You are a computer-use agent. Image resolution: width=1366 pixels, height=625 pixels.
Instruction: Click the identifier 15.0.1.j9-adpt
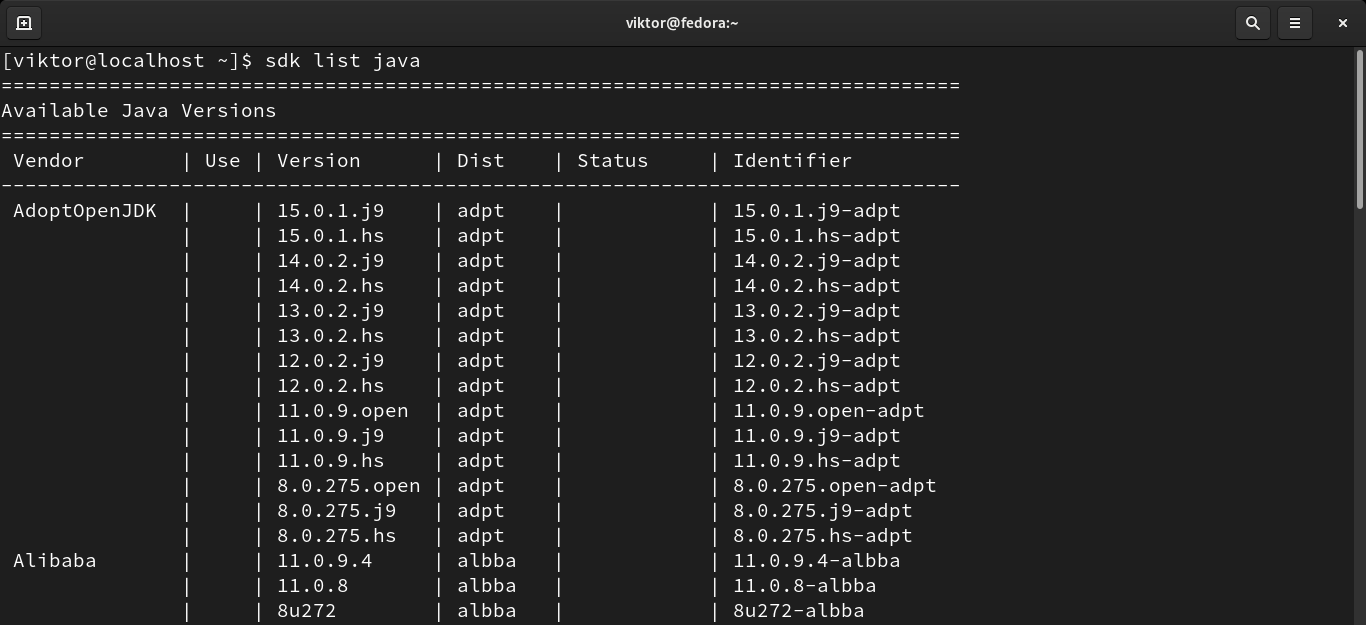point(815,211)
